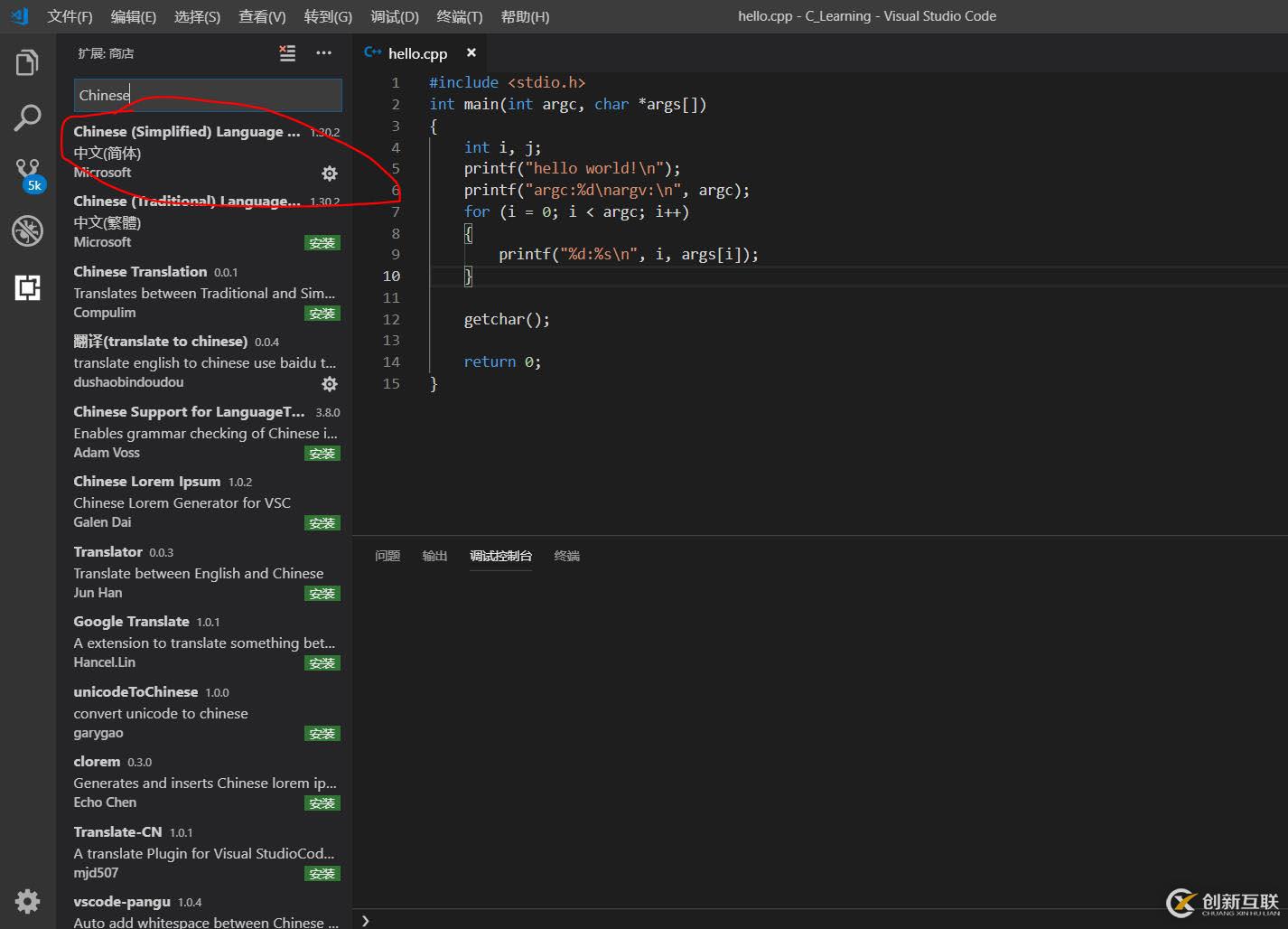The image size is (1288, 929).
Task: Install the Chinese Translation extension
Action: click(322, 314)
